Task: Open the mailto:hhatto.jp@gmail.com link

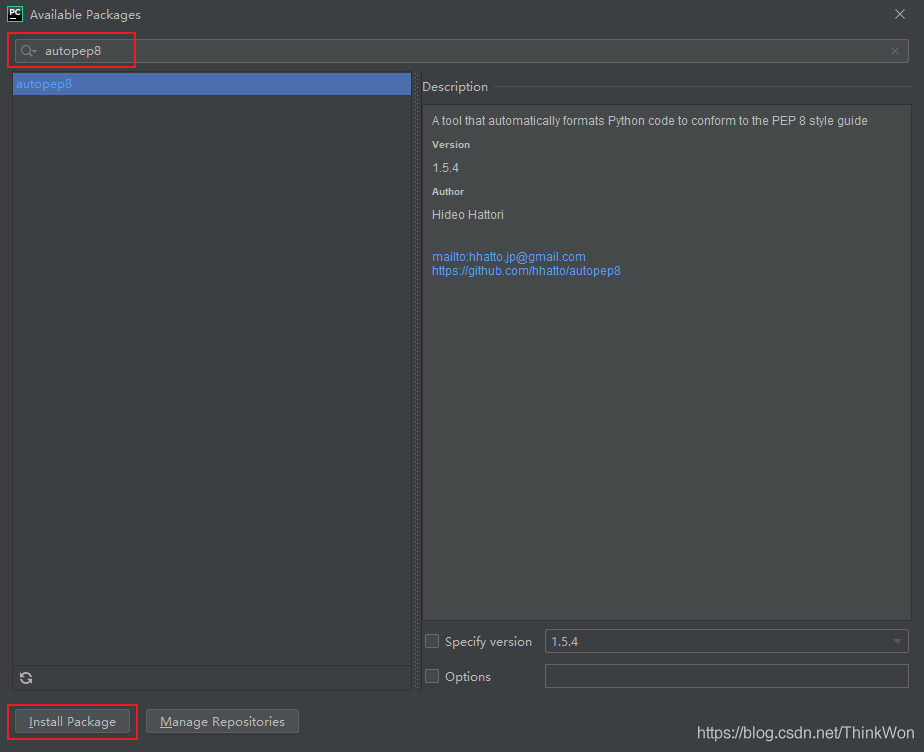Action: (x=508, y=257)
